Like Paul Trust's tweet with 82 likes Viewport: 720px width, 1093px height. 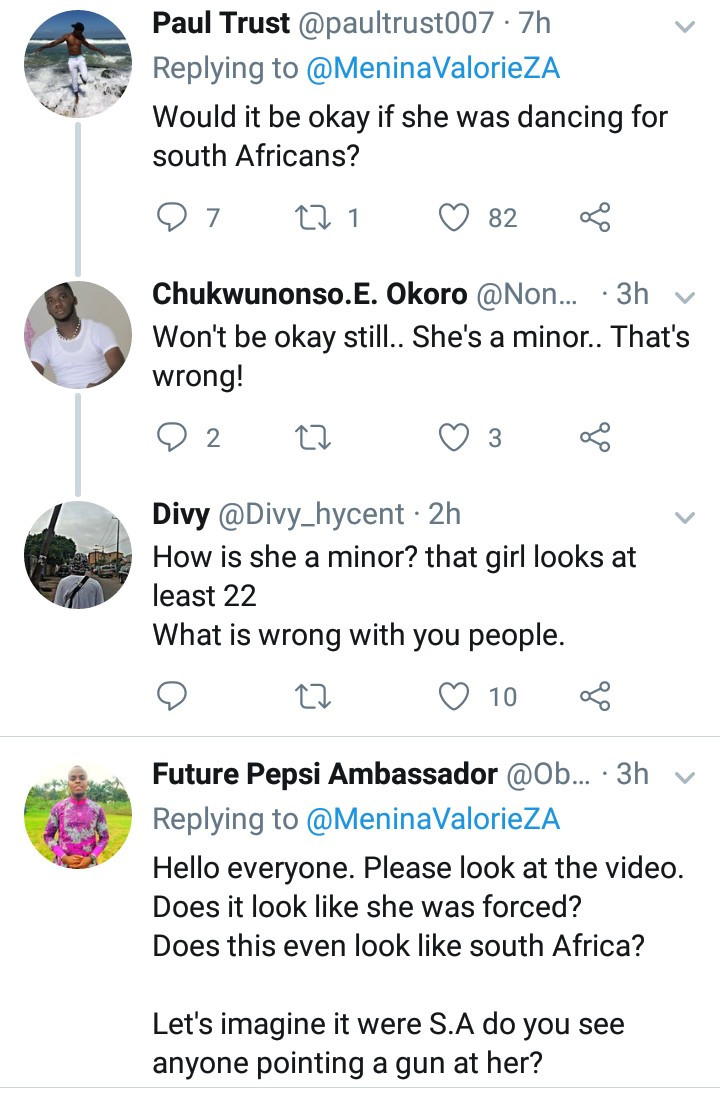(x=457, y=217)
